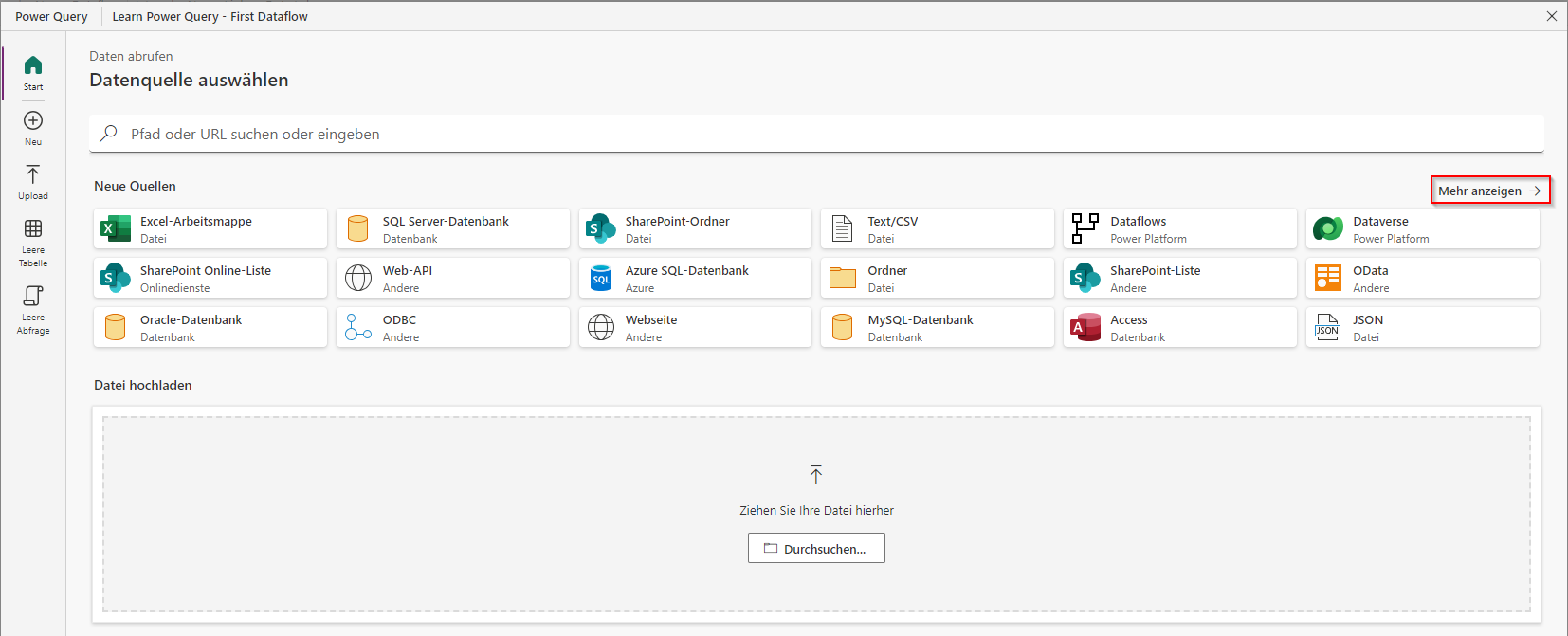Click the Dataflows connector icon
The height and width of the screenshot is (636, 1568).
tap(1085, 228)
